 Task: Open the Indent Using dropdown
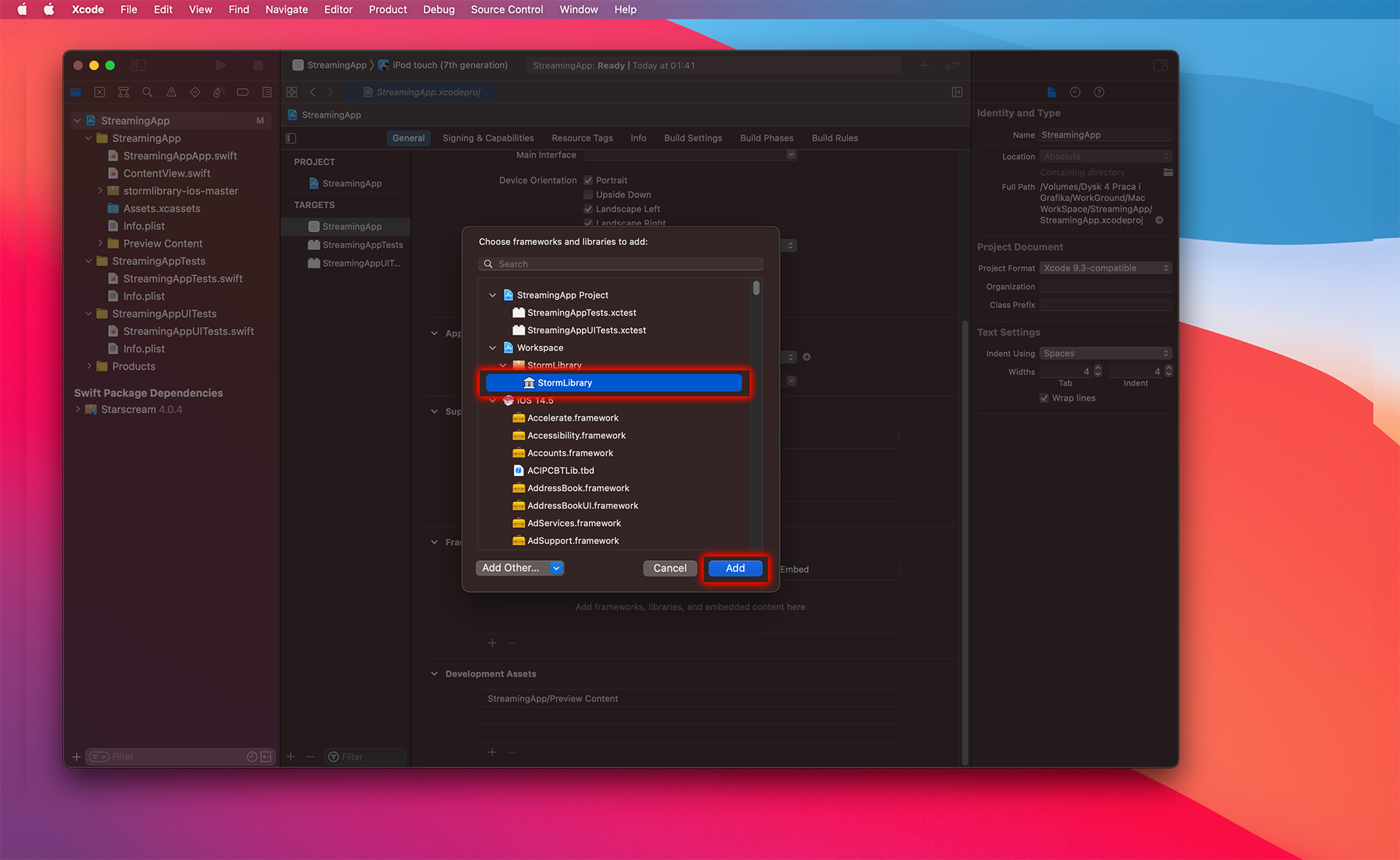point(1105,354)
